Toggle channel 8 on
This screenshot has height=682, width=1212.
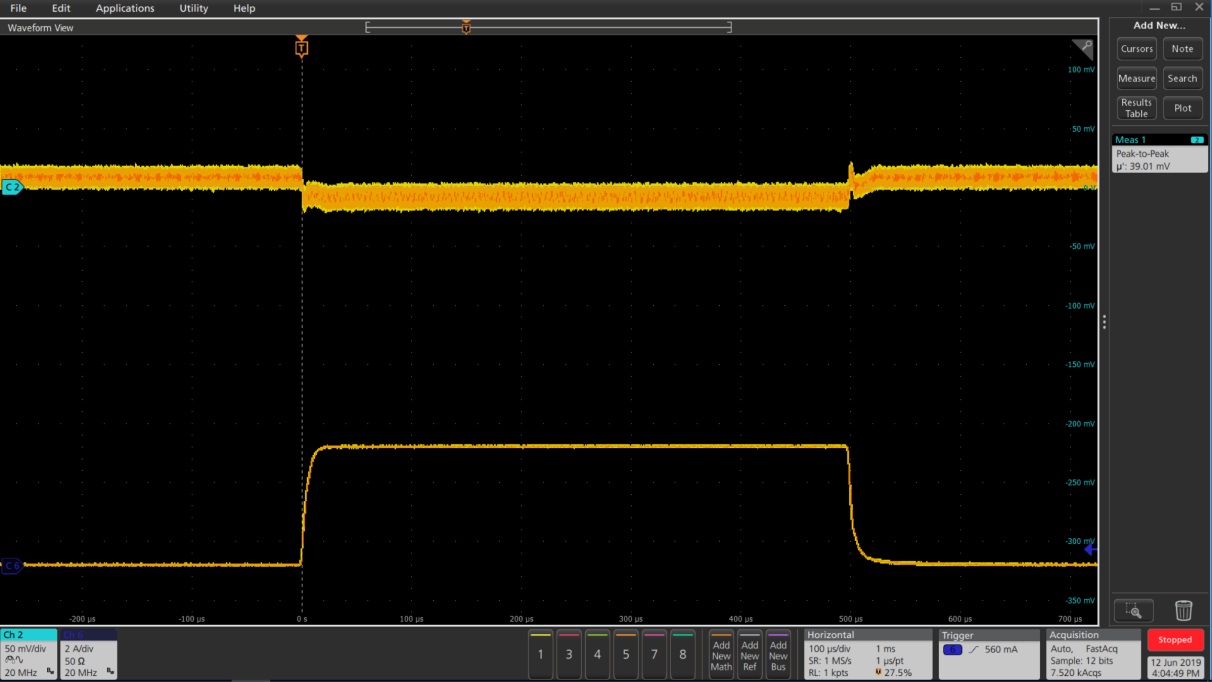[683, 654]
